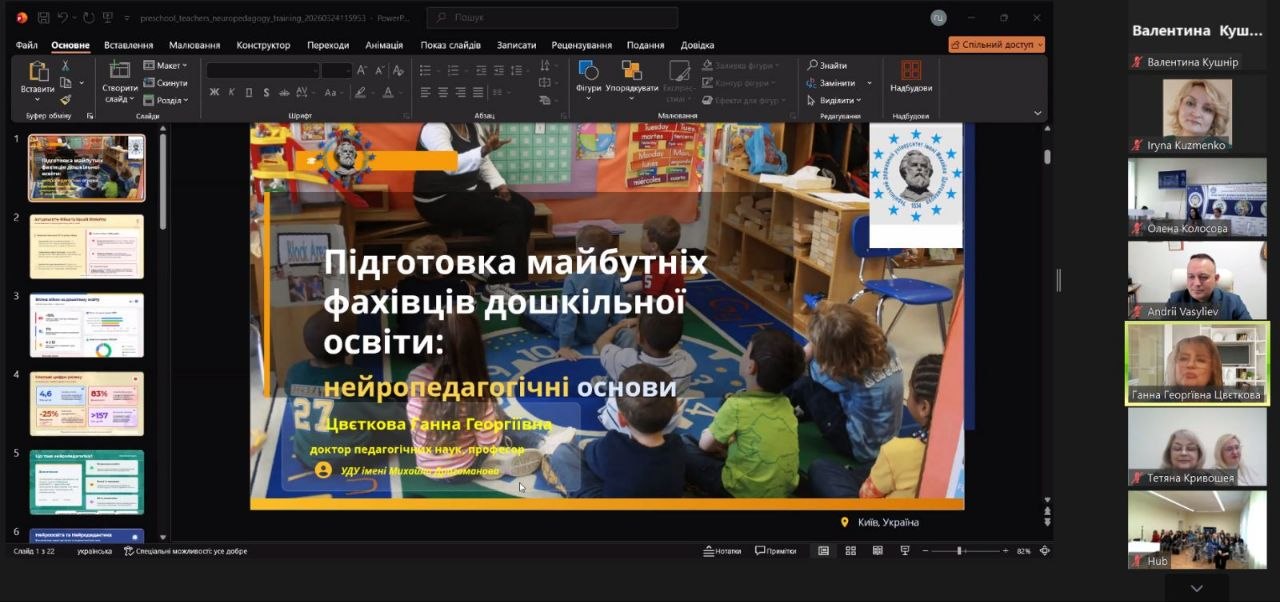Start slideshow from status bar icon
1280x602 pixels.
click(x=905, y=551)
